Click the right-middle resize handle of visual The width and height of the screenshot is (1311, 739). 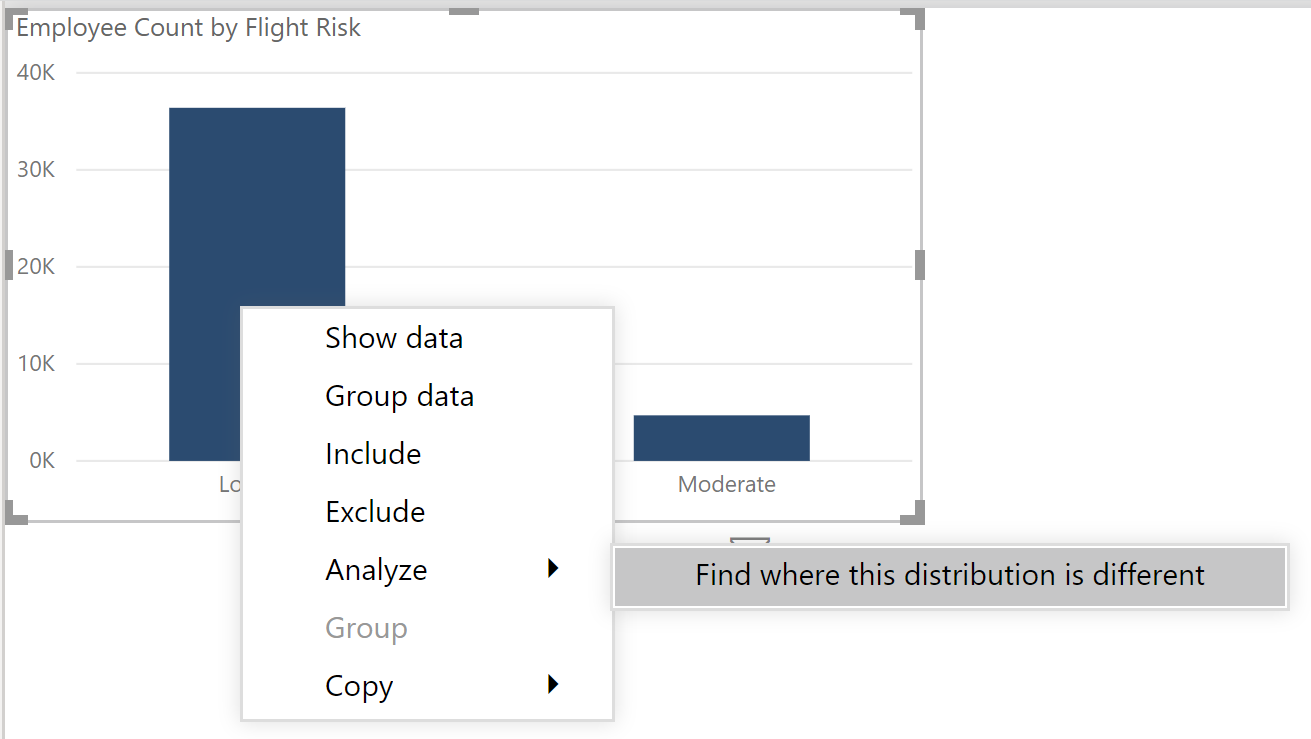click(x=920, y=265)
